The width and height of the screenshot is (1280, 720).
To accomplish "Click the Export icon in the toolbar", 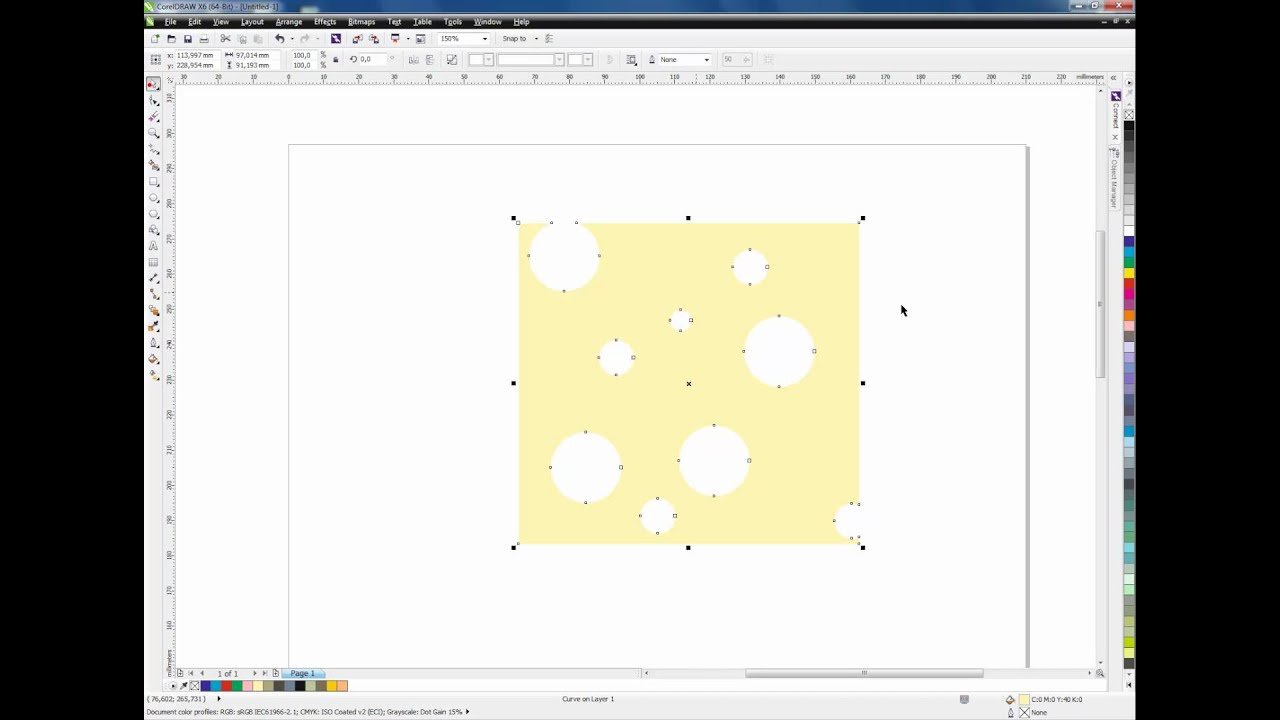I will tap(374, 39).
